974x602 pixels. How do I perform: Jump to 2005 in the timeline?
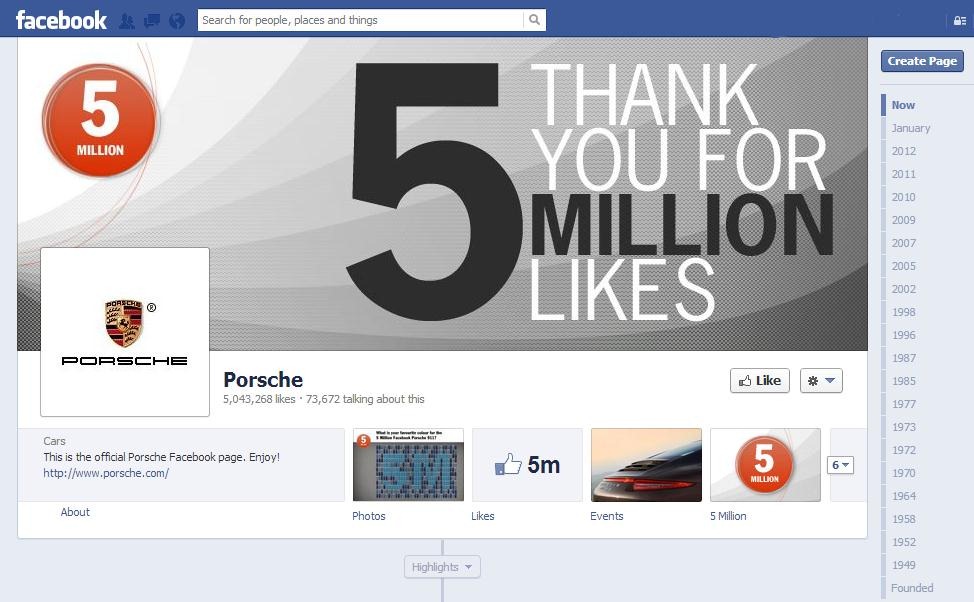[x=904, y=266]
